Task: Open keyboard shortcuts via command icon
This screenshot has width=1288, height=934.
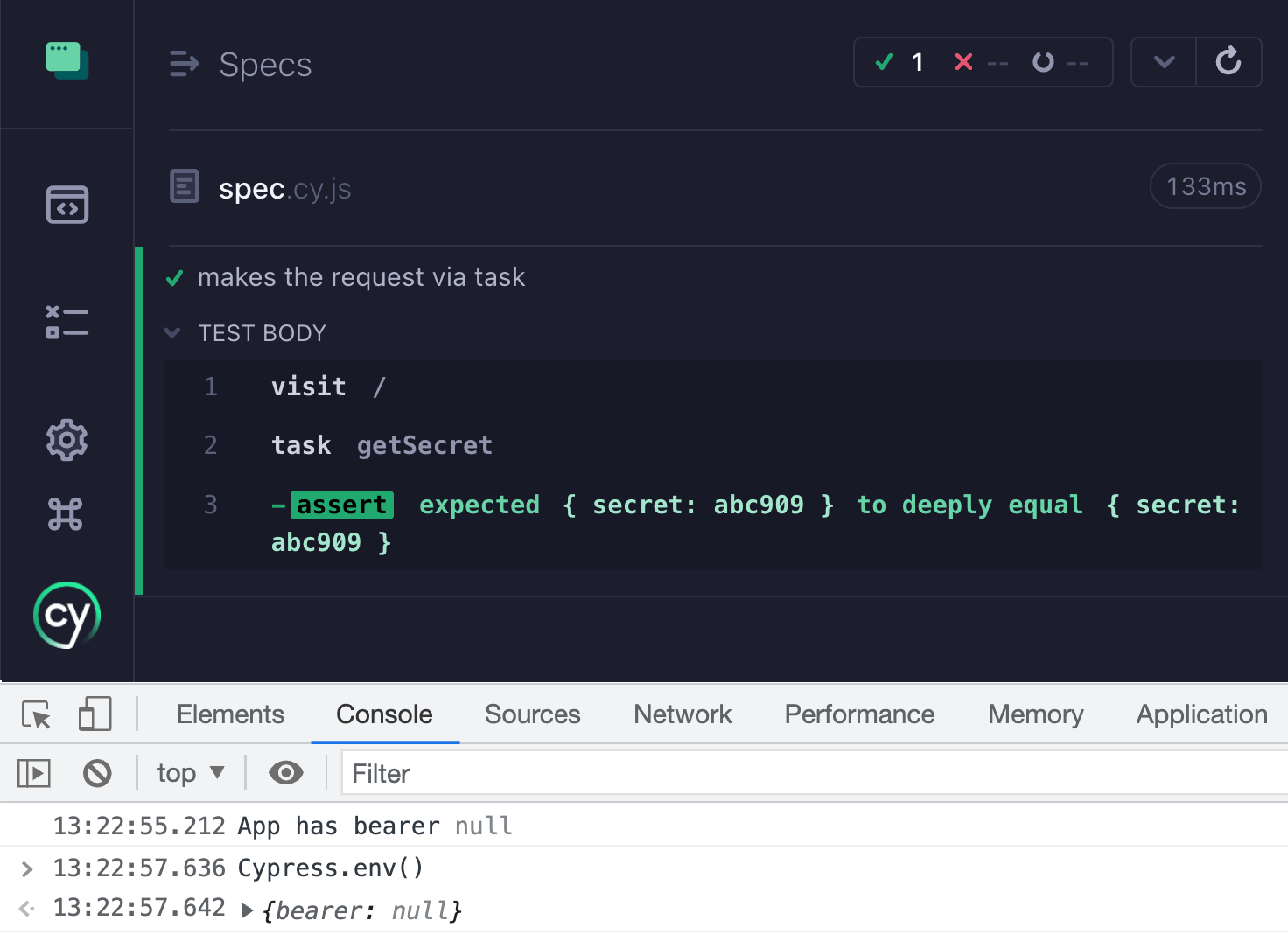Action: pyautogui.click(x=66, y=514)
